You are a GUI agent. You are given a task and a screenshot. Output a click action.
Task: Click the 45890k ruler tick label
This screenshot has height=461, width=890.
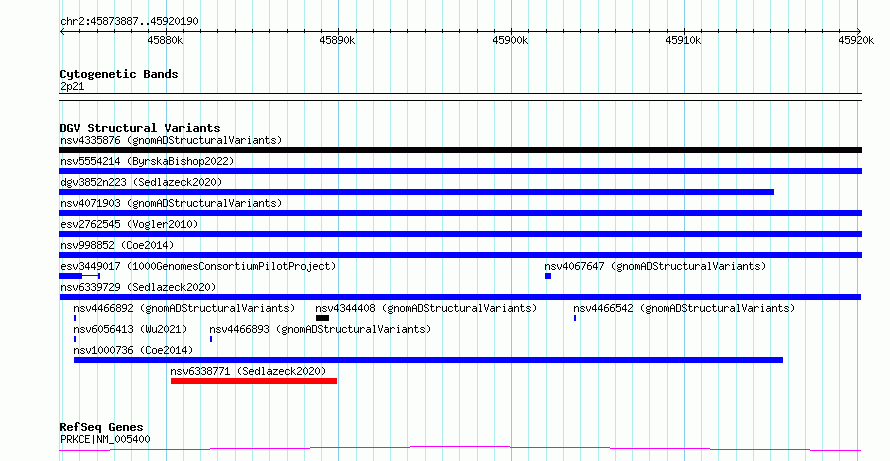[x=337, y=40]
